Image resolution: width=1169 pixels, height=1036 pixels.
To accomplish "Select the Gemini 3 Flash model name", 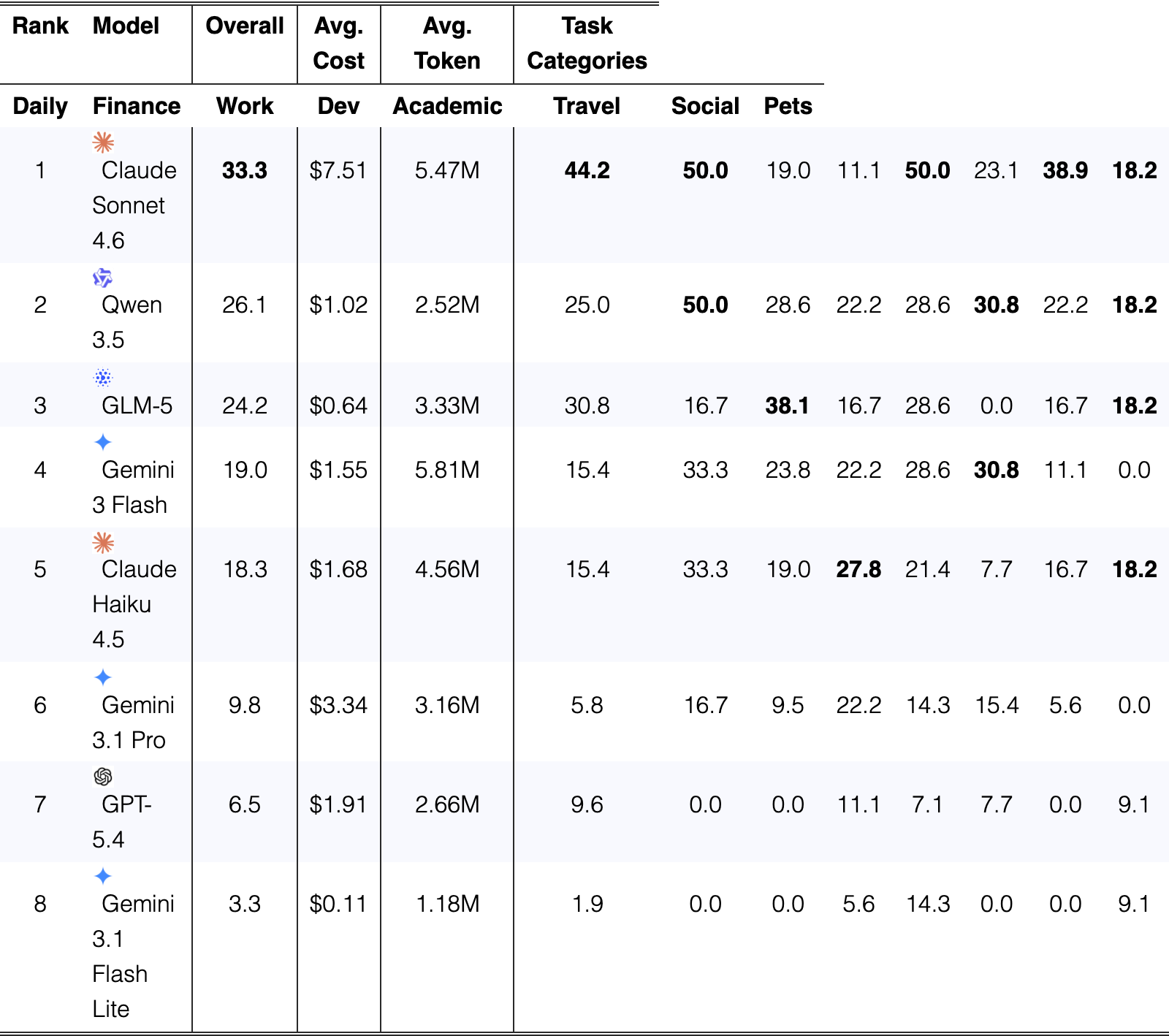I will [x=134, y=487].
